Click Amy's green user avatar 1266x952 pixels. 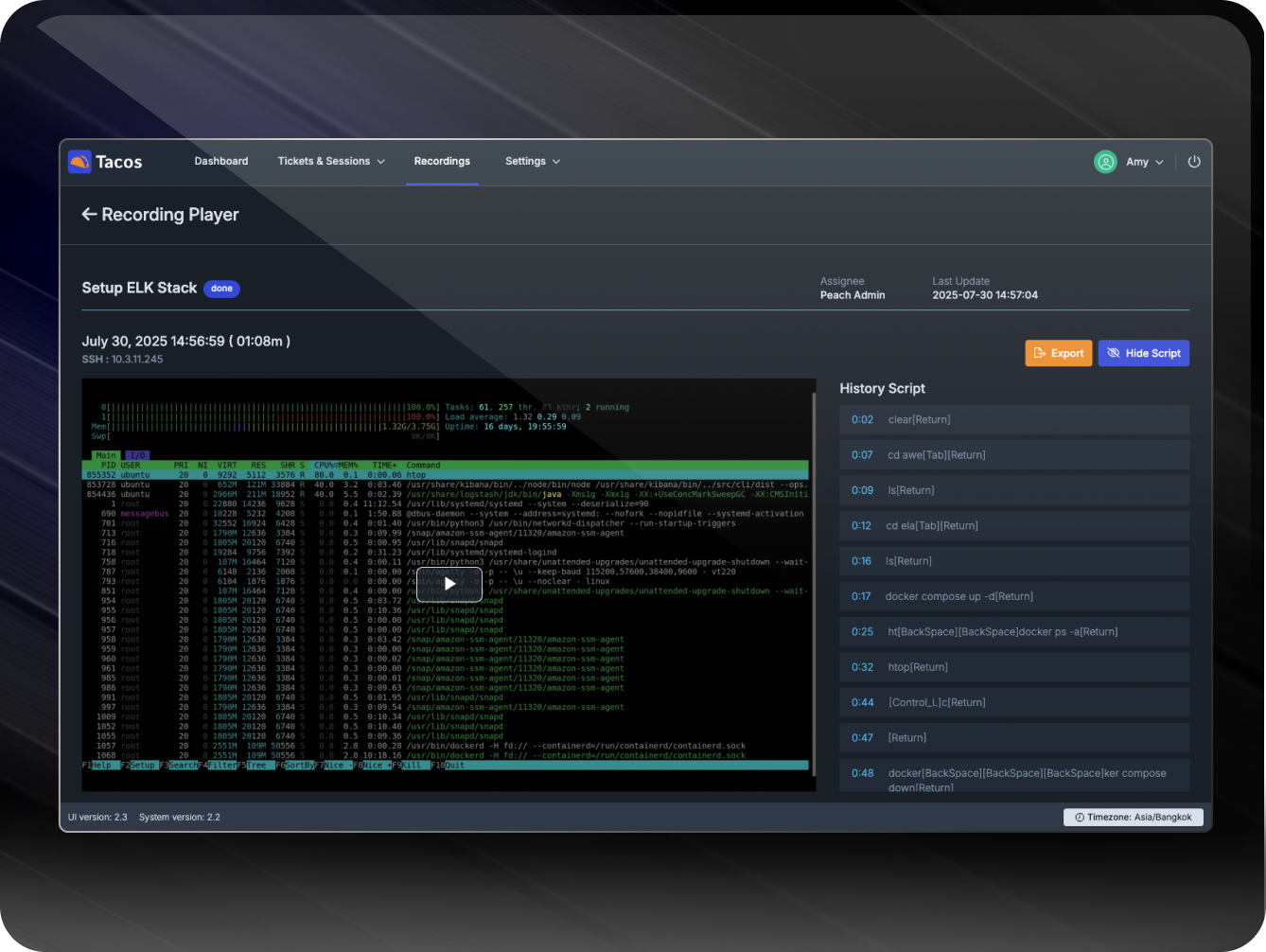(1105, 162)
